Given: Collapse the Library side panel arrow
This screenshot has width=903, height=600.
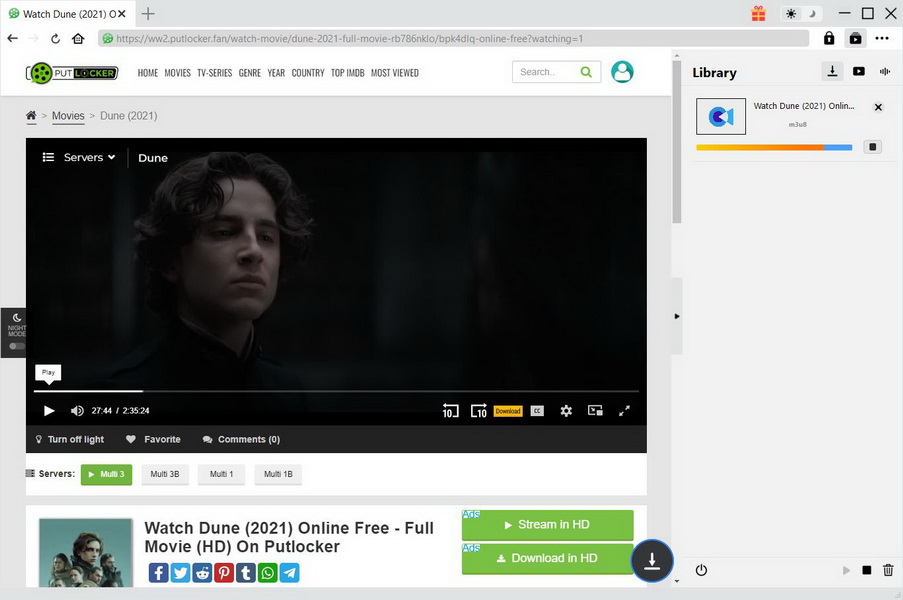Looking at the screenshot, I should [x=677, y=316].
